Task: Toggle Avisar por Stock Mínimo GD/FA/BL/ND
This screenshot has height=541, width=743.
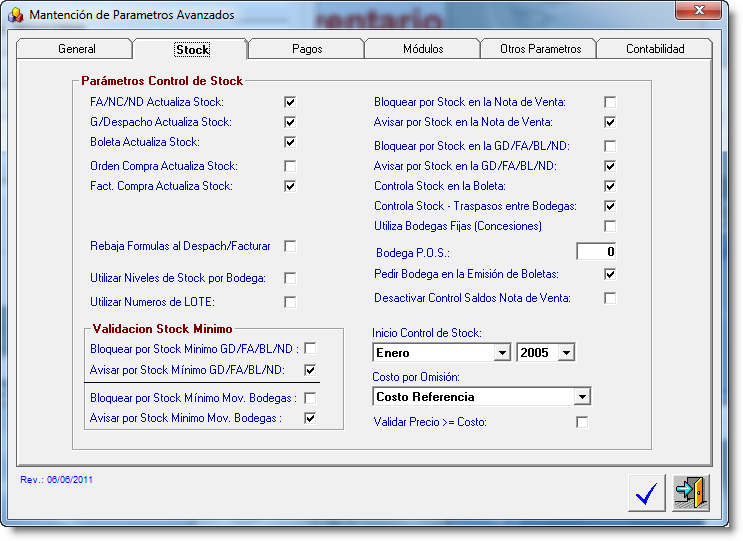Action: click(x=310, y=370)
